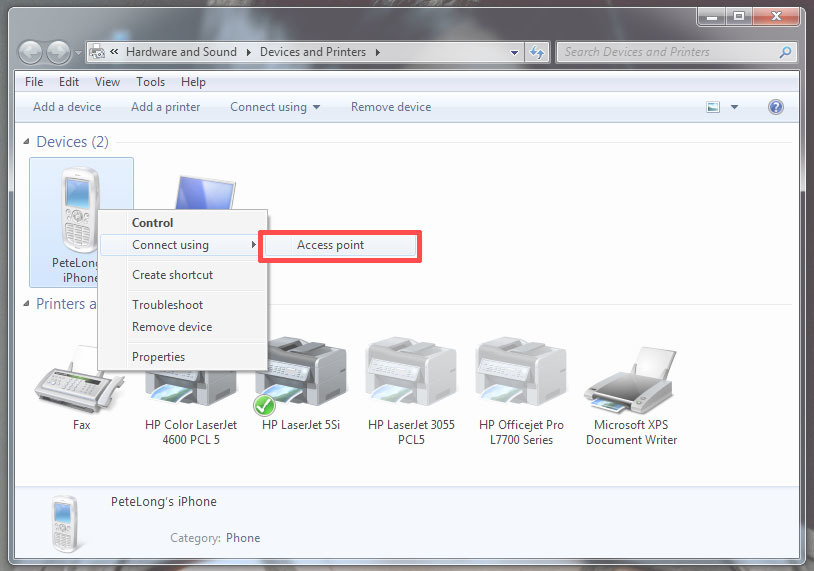Click the change view icon
The height and width of the screenshot is (571, 814).
pos(713,107)
